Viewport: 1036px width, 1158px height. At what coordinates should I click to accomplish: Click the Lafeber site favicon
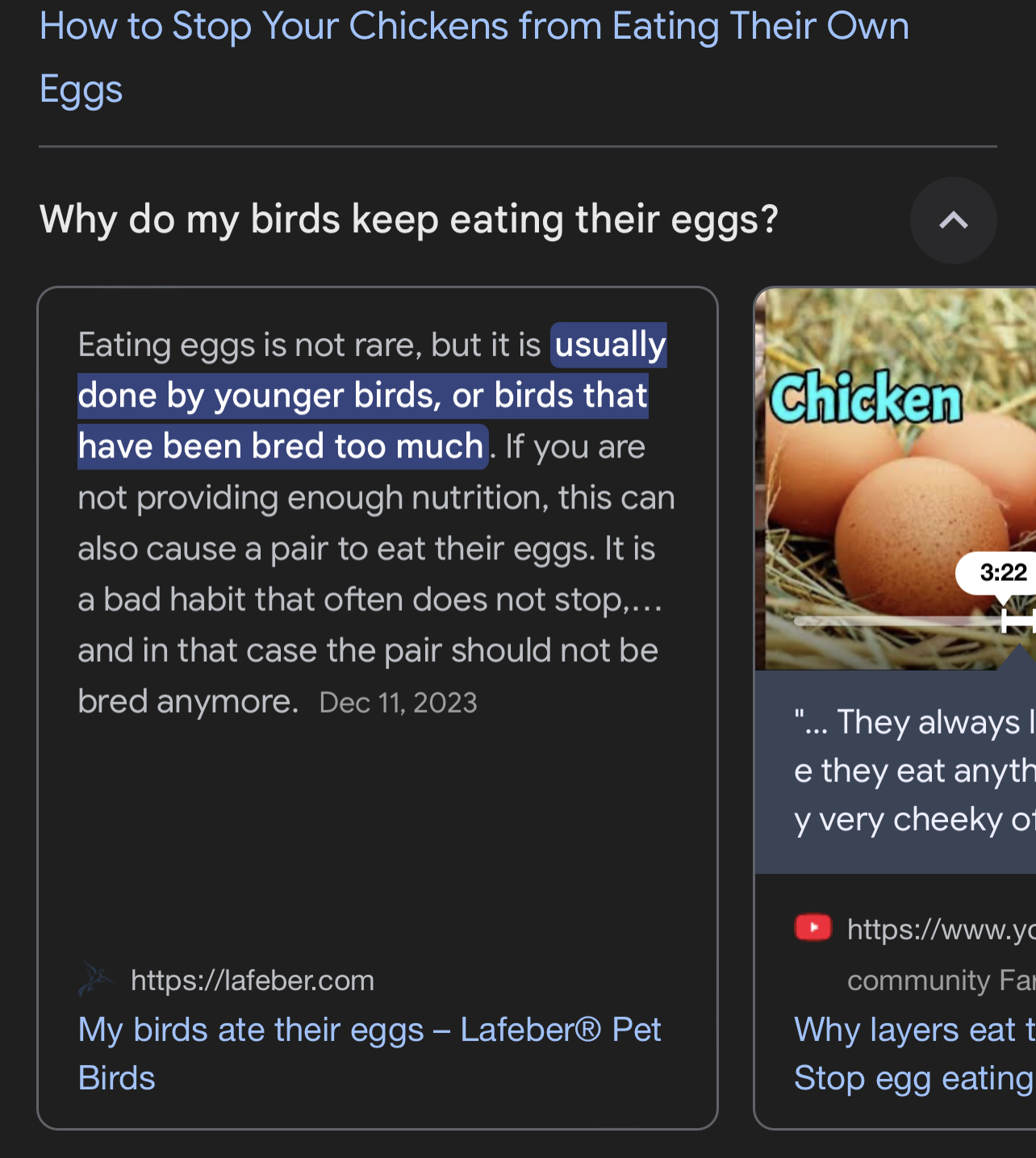point(96,979)
